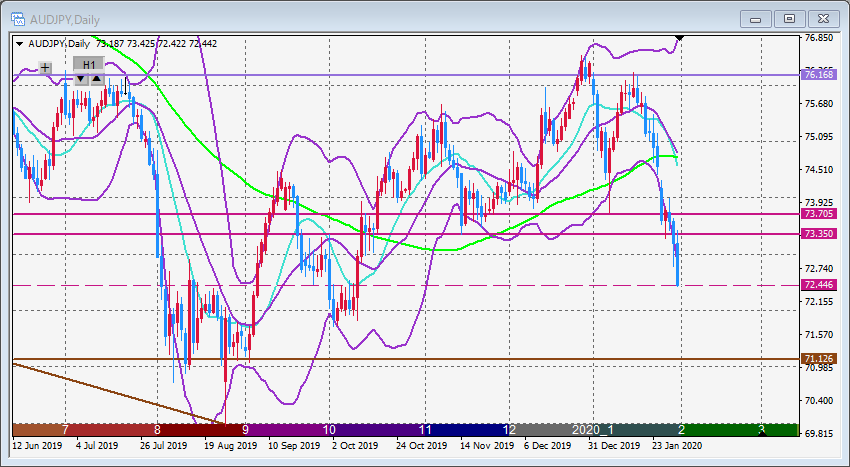
Task: Restore the AUDJPY chart window size
Action: (789, 20)
